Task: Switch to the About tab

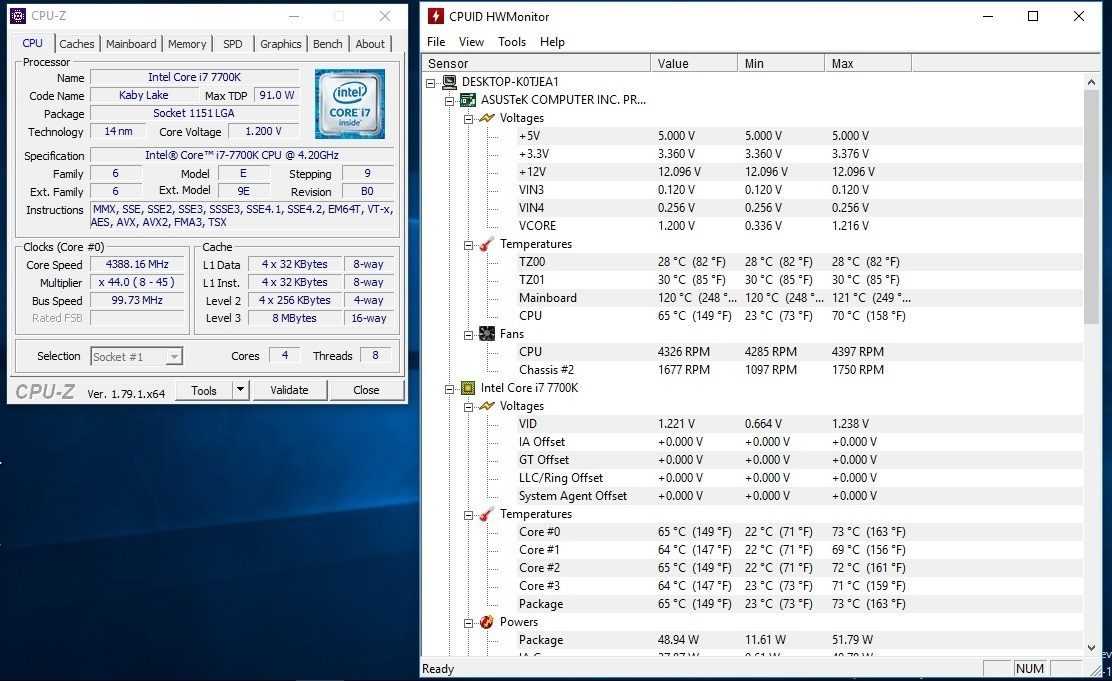Action: [370, 43]
